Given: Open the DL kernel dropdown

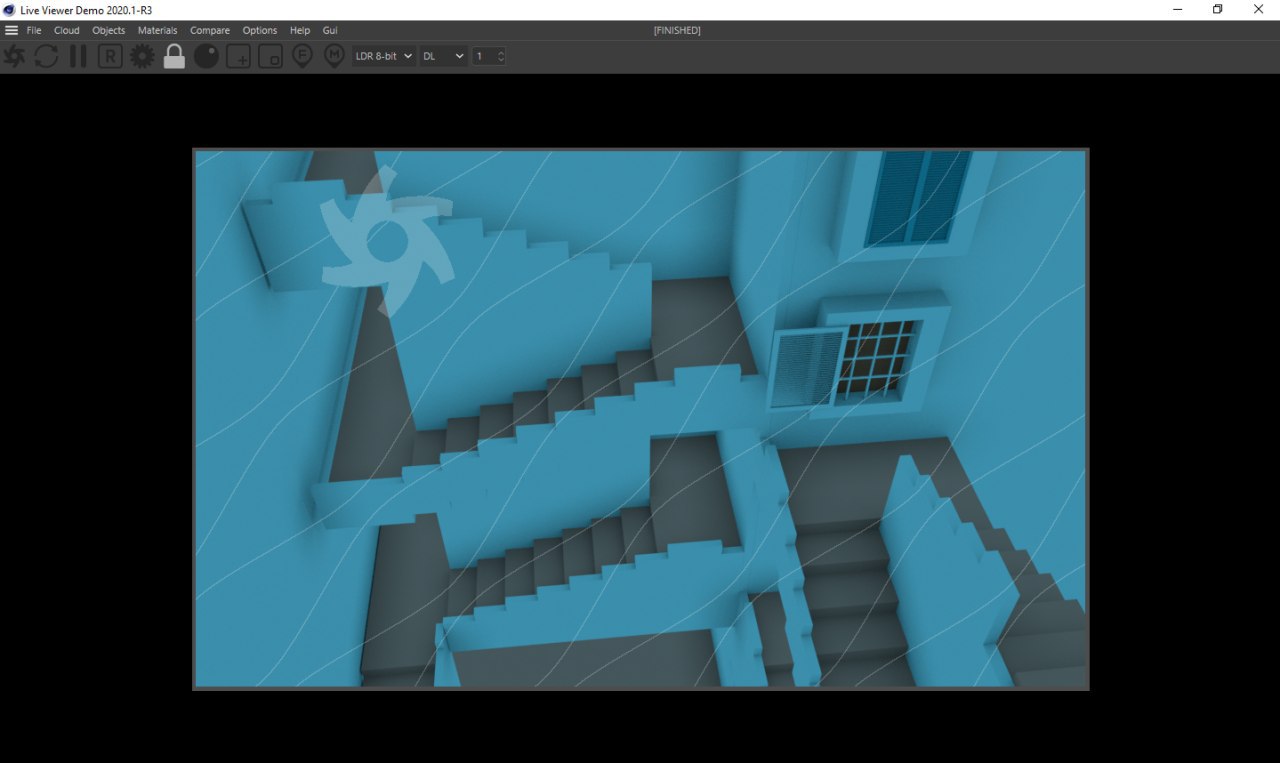Looking at the screenshot, I should [x=443, y=56].
